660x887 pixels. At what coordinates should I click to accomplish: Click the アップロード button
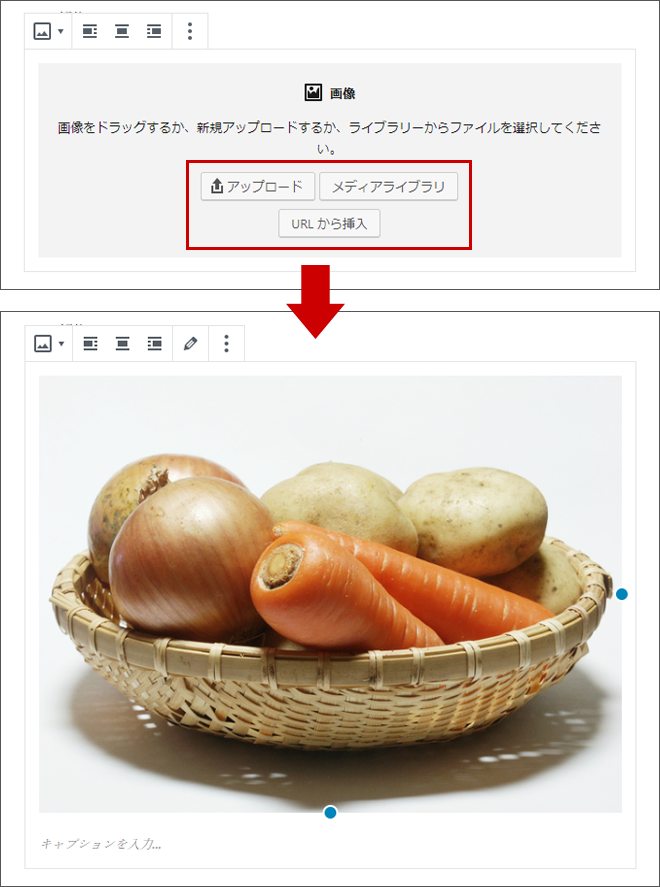point(258,186)
